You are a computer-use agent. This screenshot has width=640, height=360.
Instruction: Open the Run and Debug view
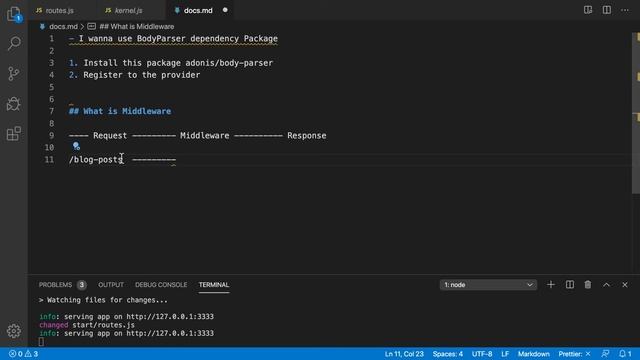pyautogui.click(x=14, y=104)
